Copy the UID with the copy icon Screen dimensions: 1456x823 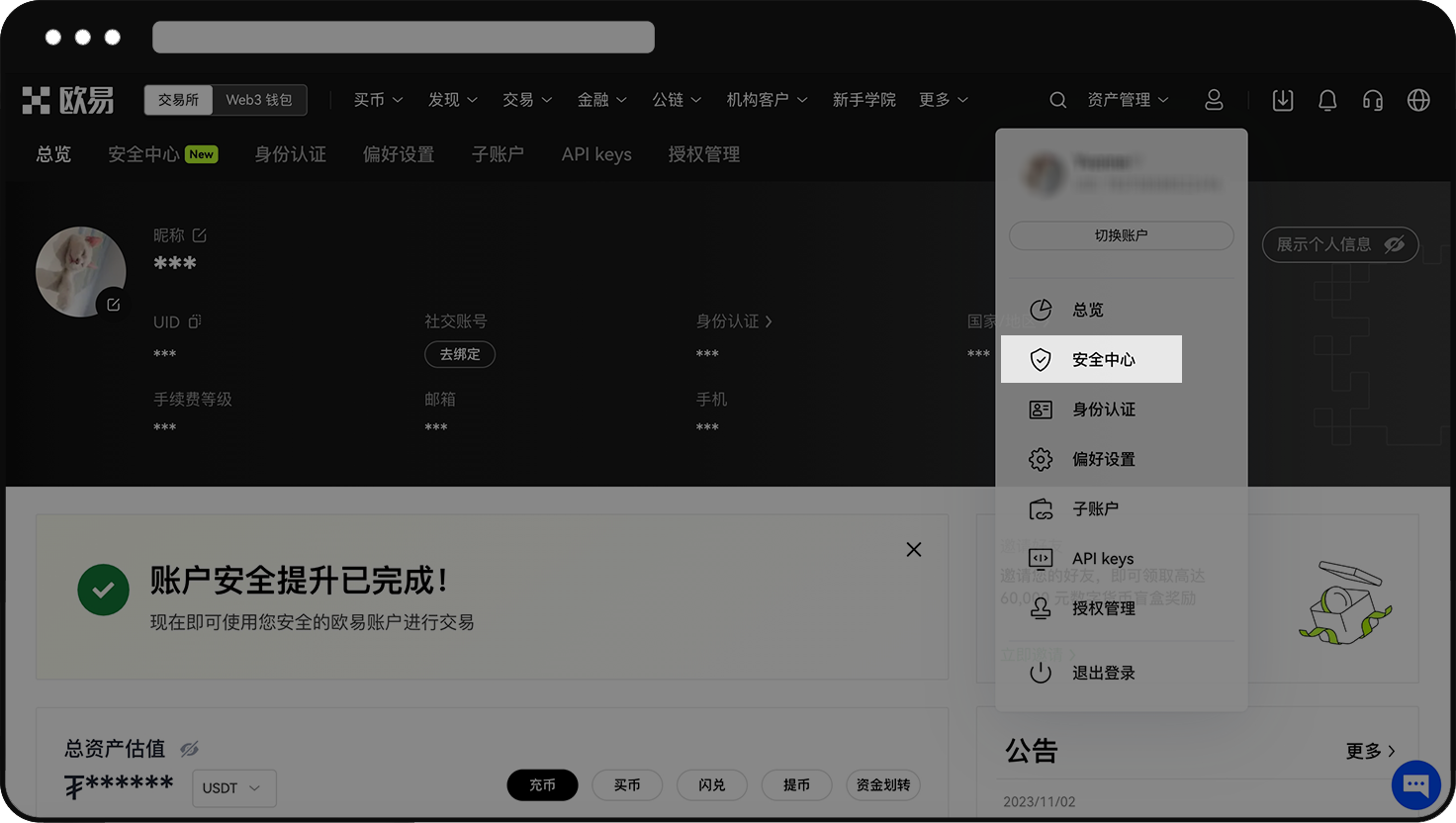(x=197, y=321)
